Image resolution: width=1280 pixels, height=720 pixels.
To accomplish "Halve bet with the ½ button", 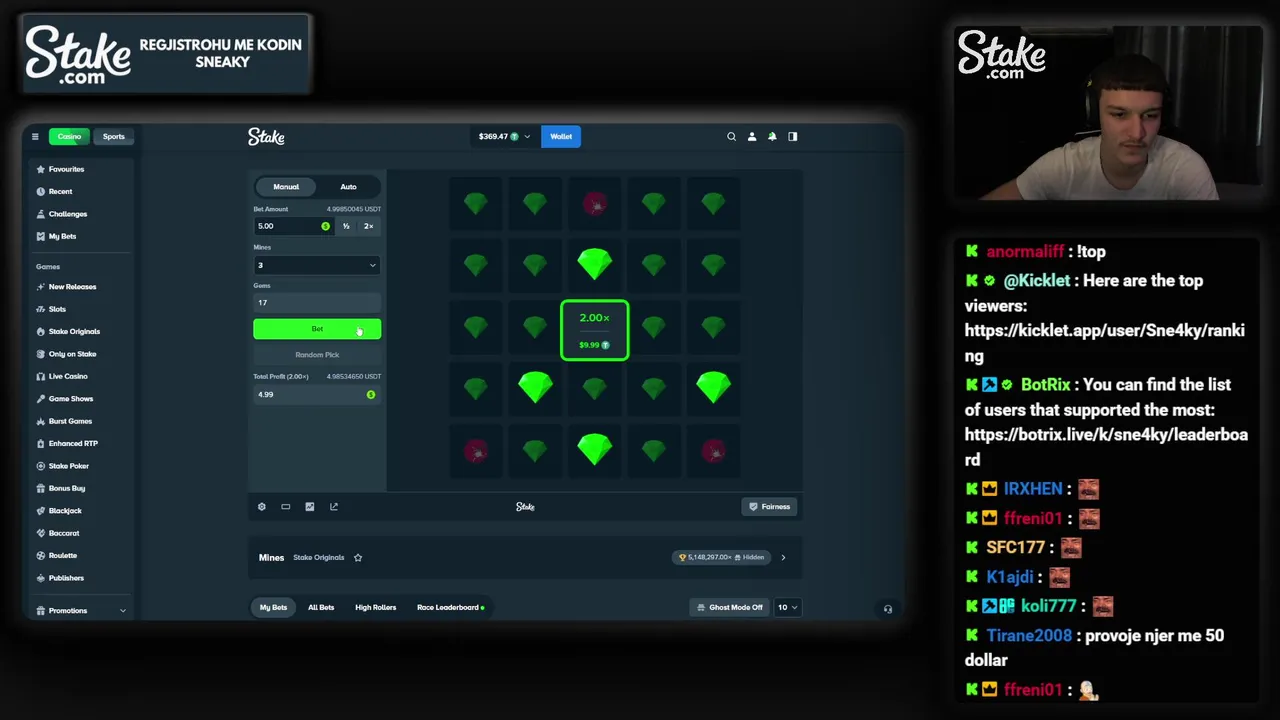I will click(x=346, y=226).
